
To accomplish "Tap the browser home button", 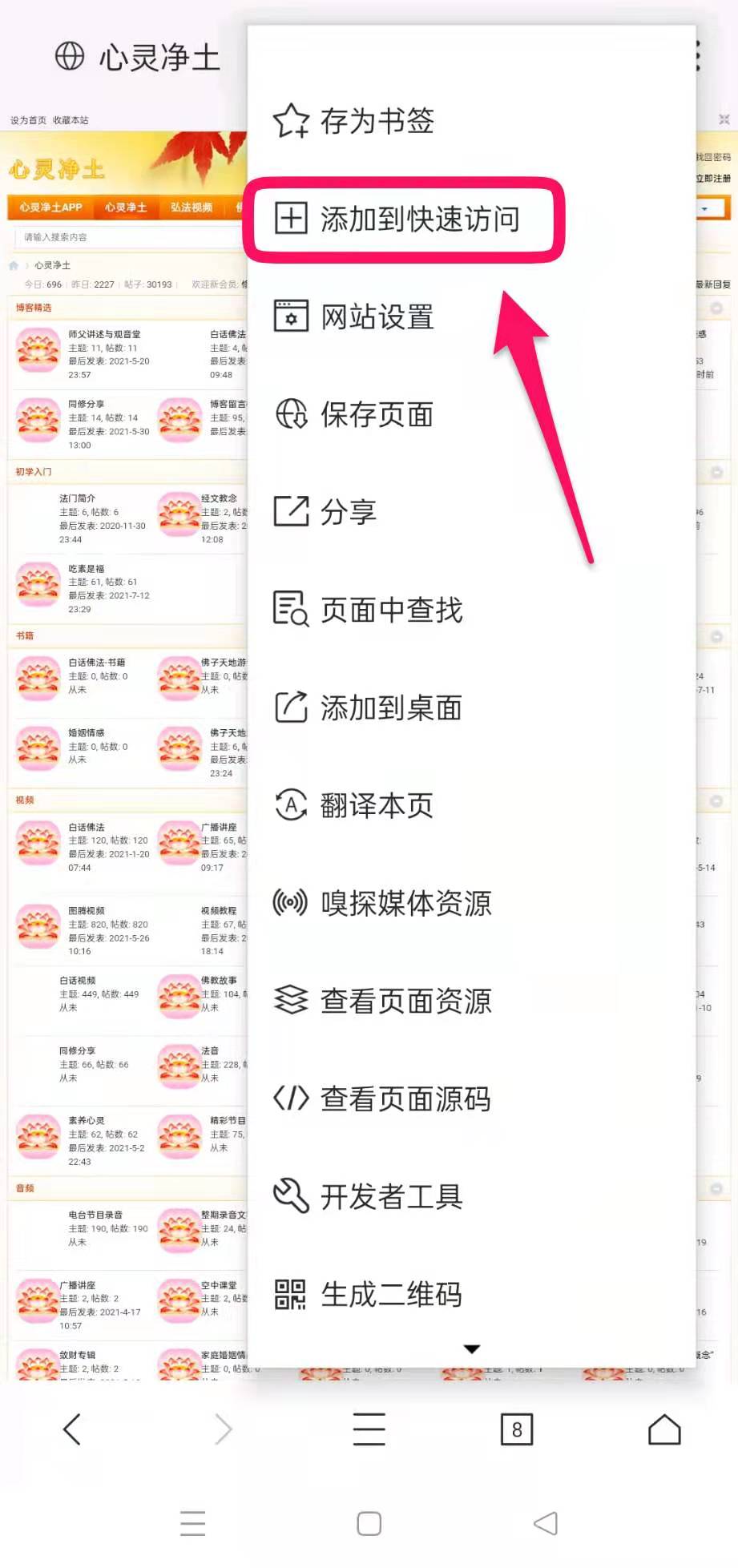I will (x=664, y=1429).
